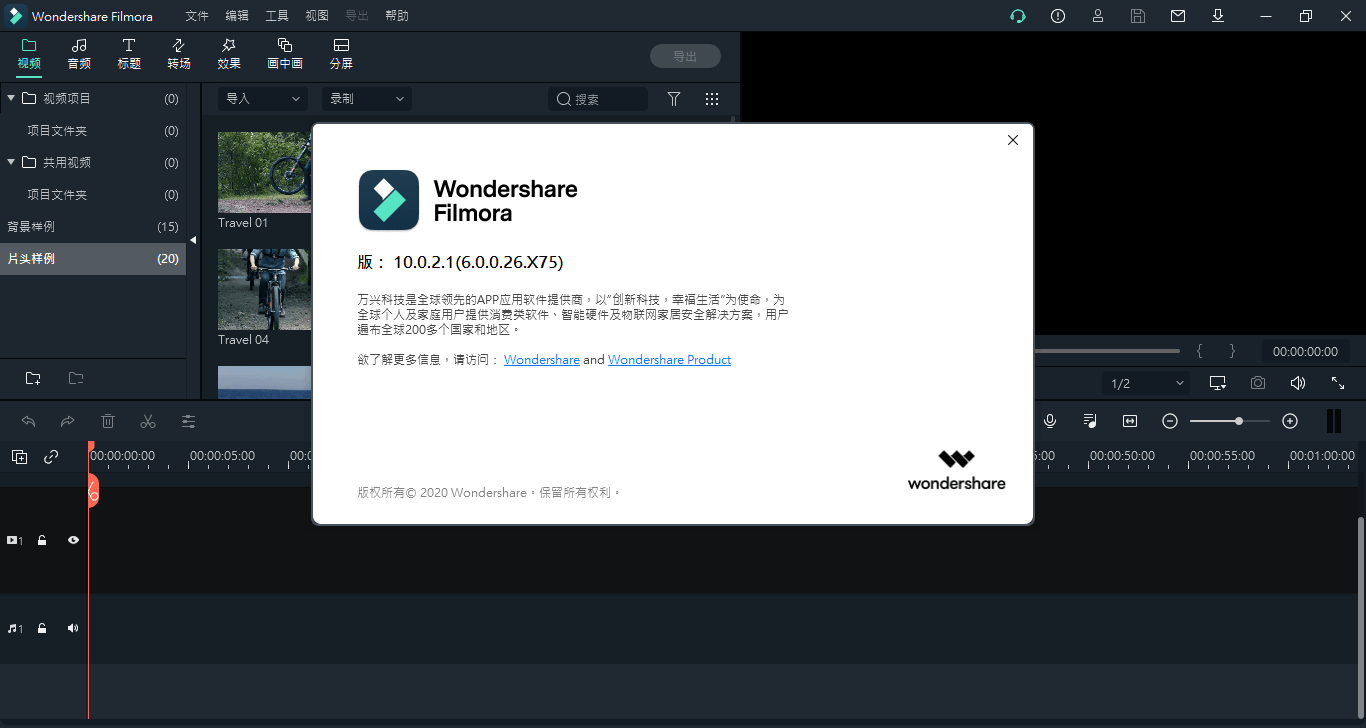This screenshot has width=1366, height=728.
Task: Zoom out timeline with minus icon
Action: [x=1170, y=421]
